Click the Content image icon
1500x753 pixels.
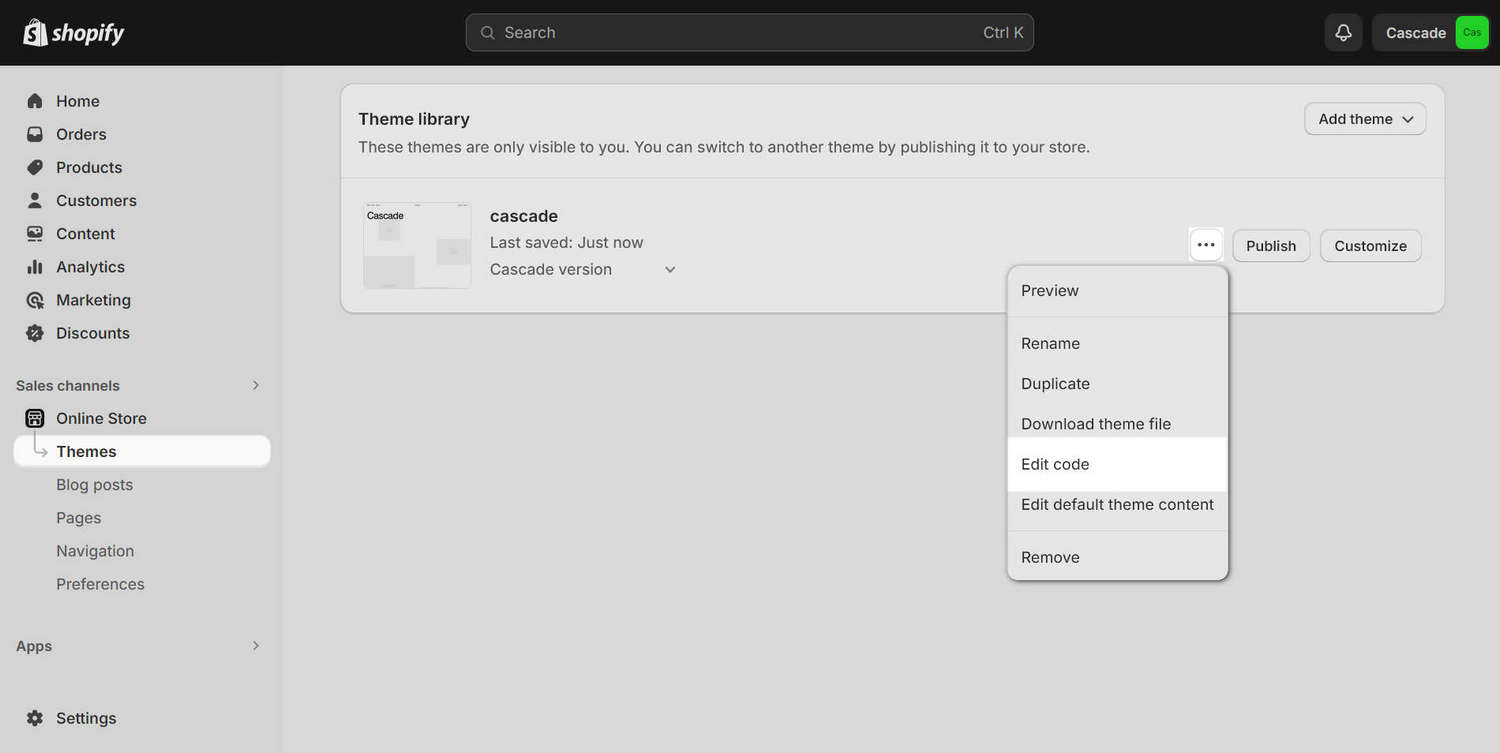click(35, 233)
